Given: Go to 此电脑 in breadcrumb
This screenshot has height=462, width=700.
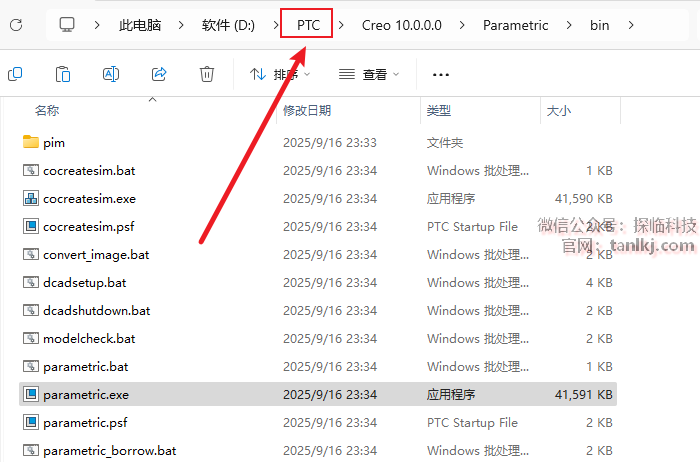Looking at the screenshot, I should click(x=140, y=25).
